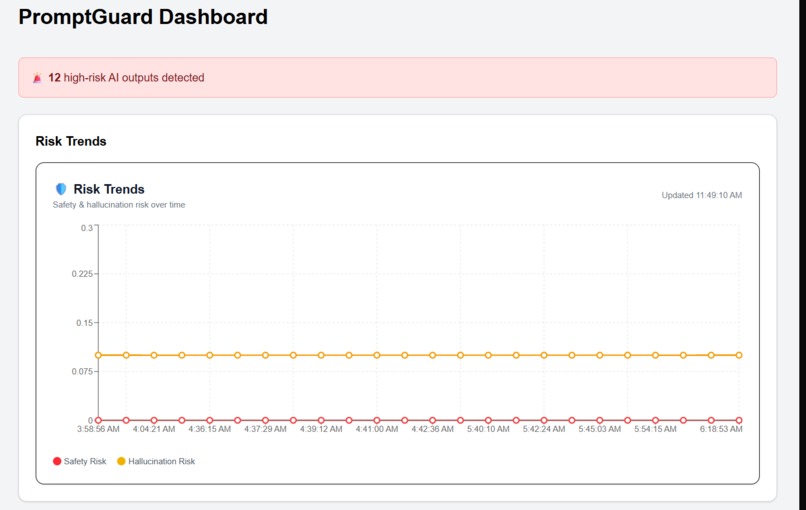Click the 5:45:03 AM x-axis label
Screen dimensions: 806x510
[x=599, y=429]
